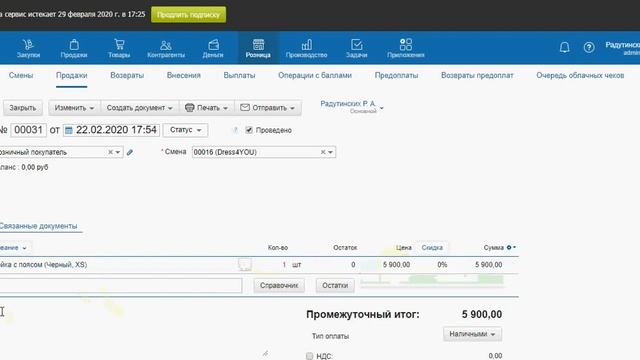The image size is (640, 360).
Task: Open the help question mark icon
Action: 589,47
